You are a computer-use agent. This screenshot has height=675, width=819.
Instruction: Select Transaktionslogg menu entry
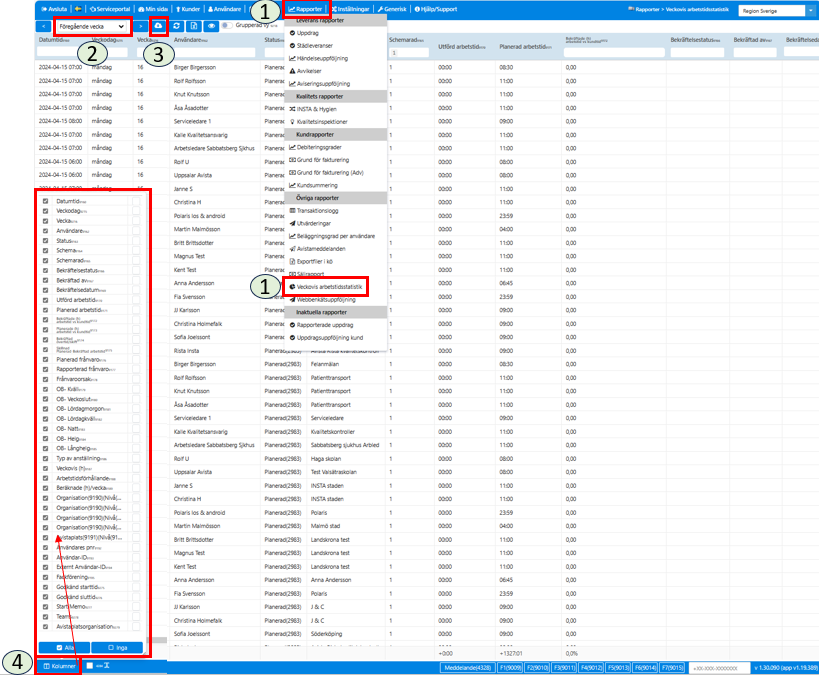(x=314, y=211)
